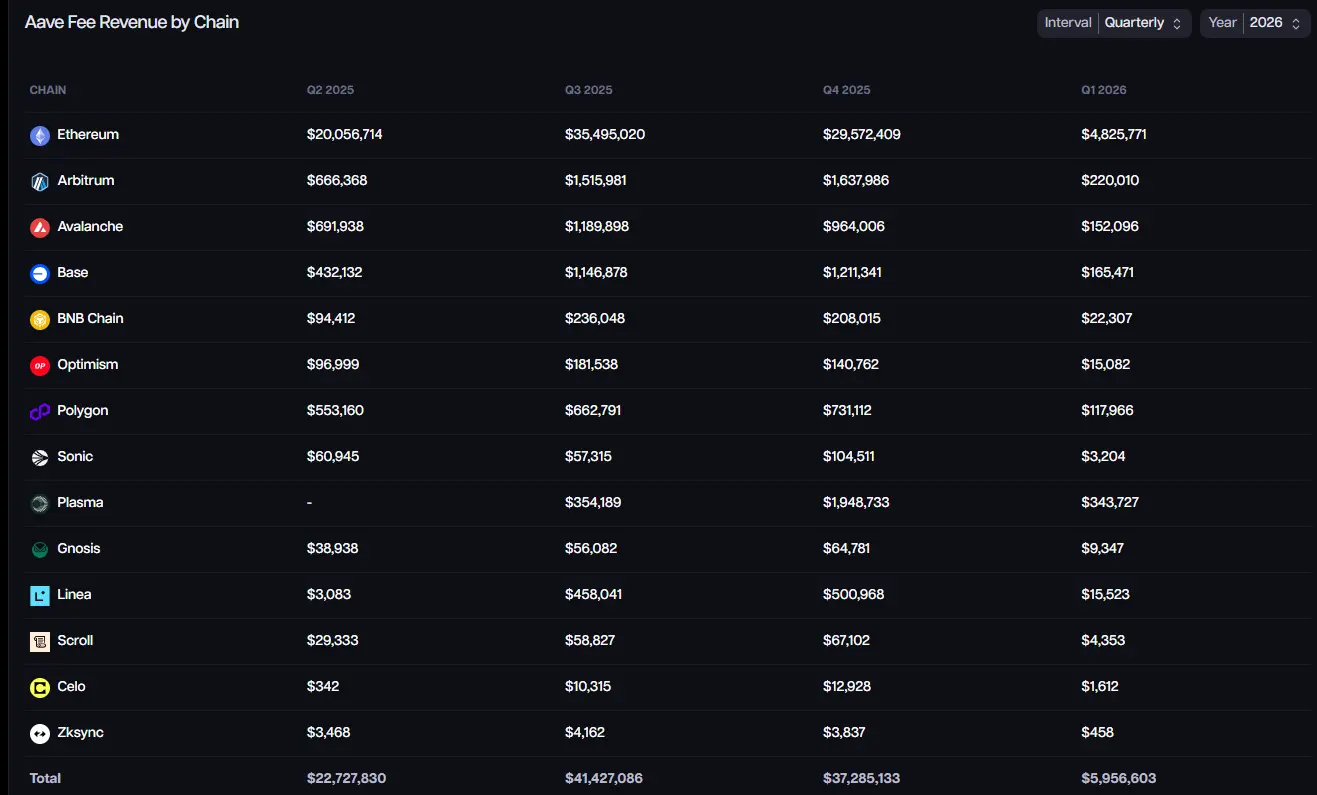
Task: Click the Linea chain icon
Action: [x=40, y=596]
